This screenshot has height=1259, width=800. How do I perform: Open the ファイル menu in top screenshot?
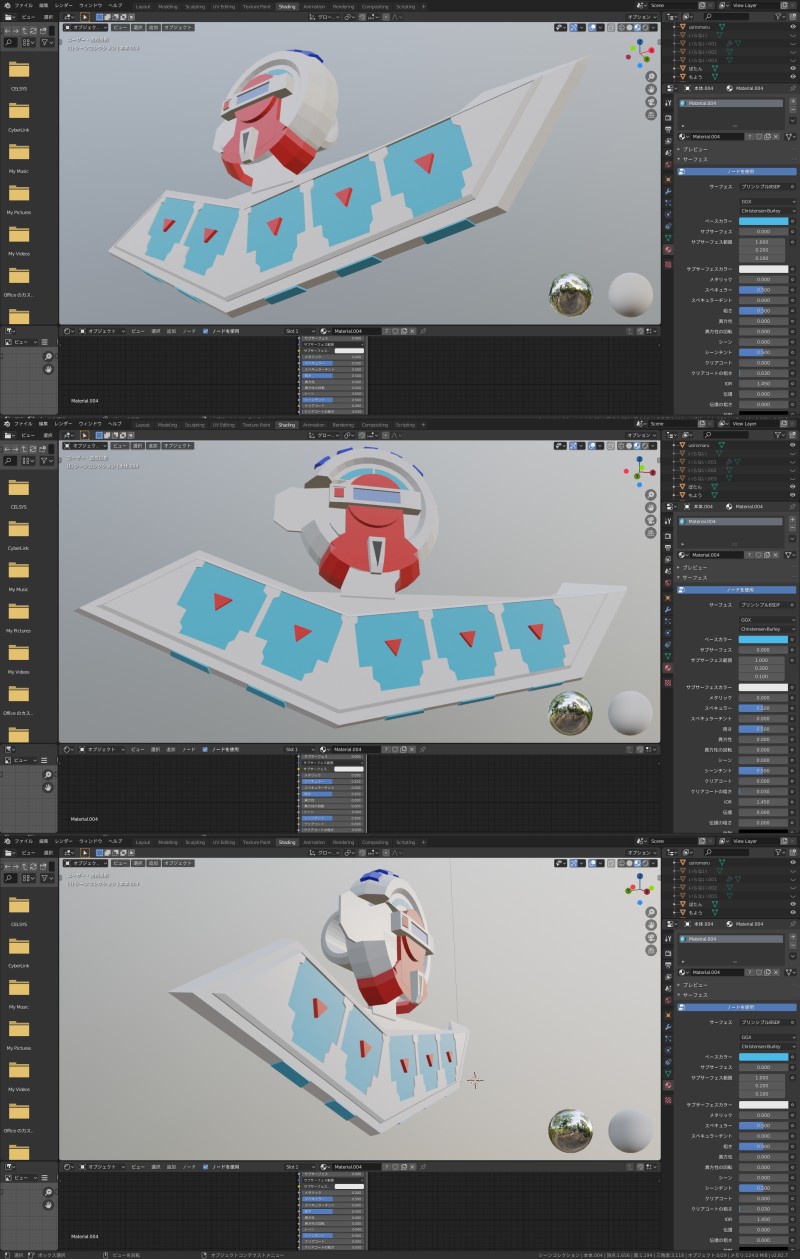[23, 6]
